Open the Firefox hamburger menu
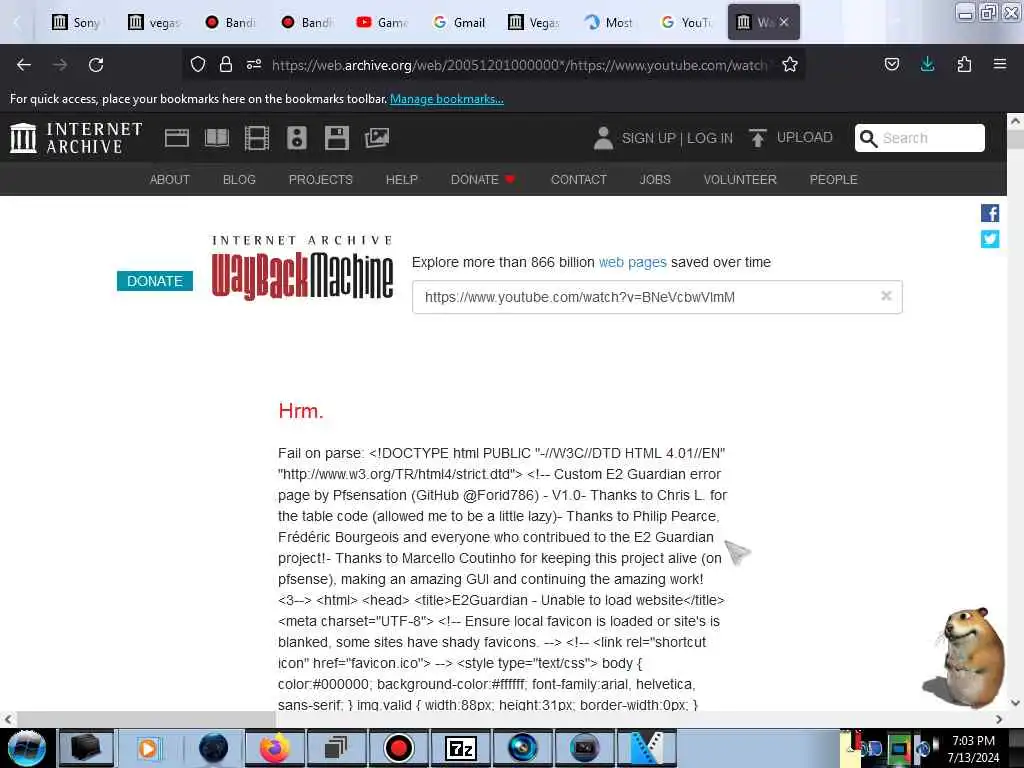The image size is (1024, 768). click(x=1000, y=64)
